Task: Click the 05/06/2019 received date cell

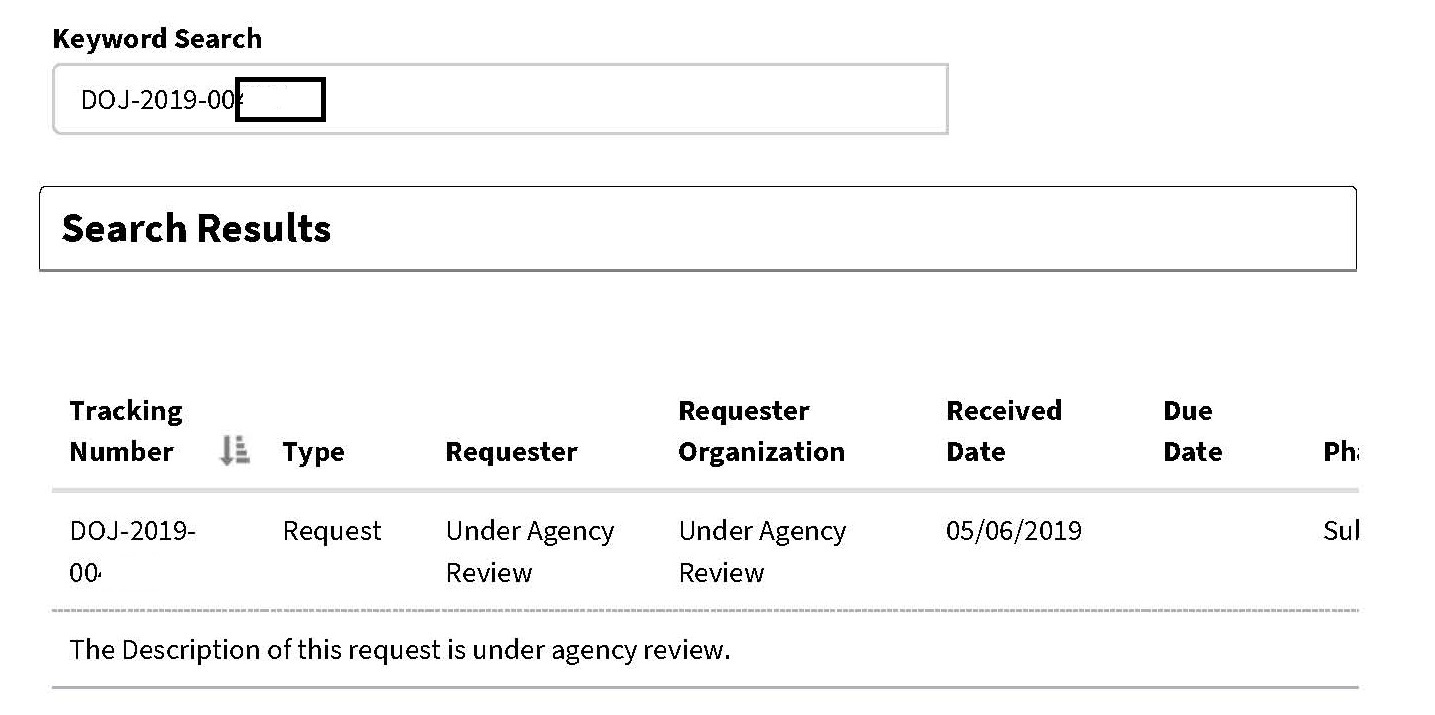Action: click(x=1013, y=531)
